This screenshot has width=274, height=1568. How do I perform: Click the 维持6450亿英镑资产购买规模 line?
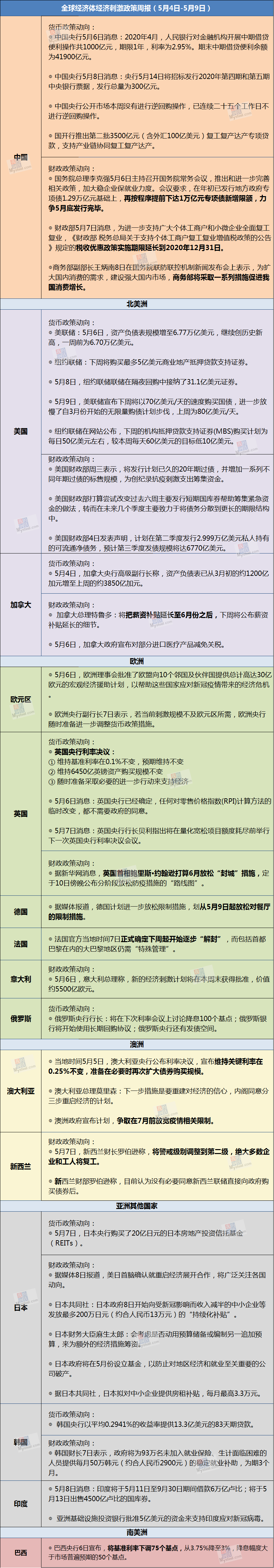click(105, 771)
